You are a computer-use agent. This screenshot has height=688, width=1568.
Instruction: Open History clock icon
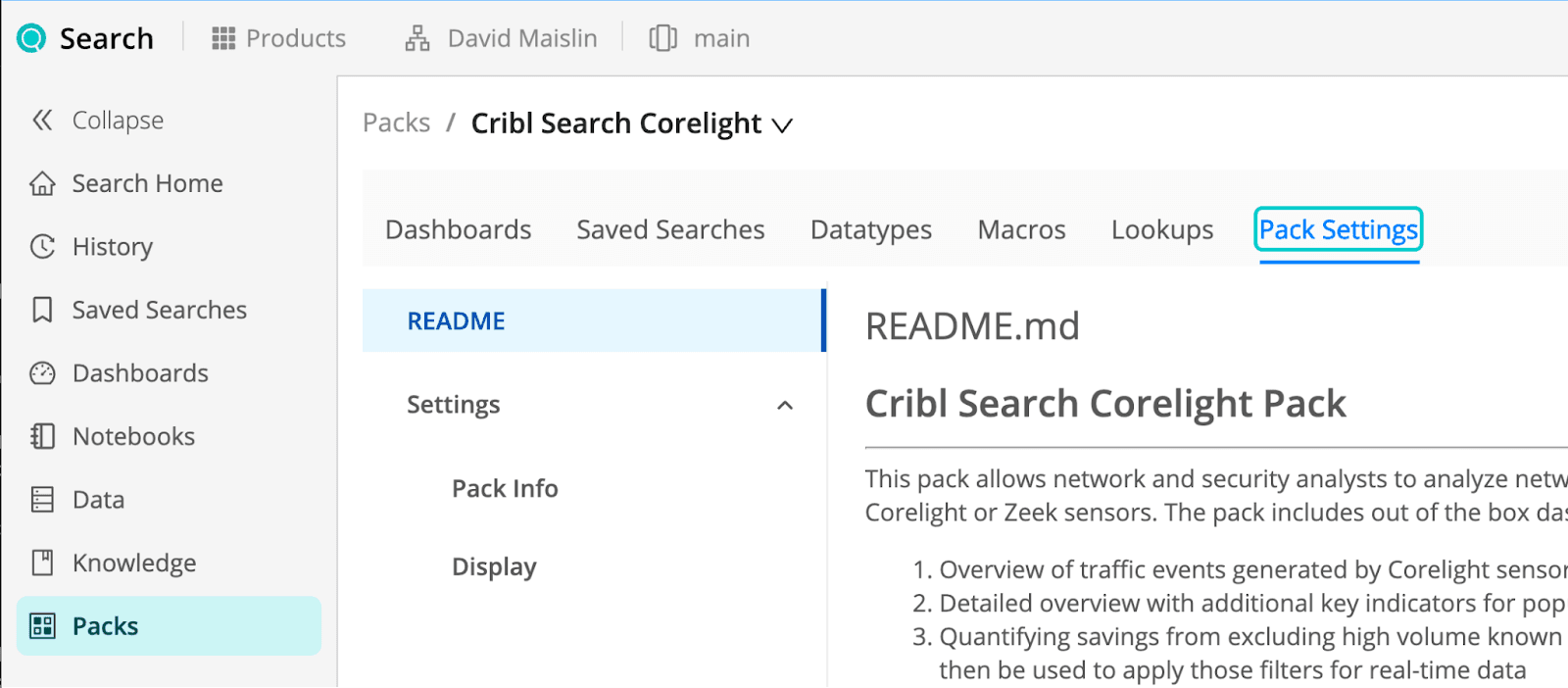[x=42, y=247]
